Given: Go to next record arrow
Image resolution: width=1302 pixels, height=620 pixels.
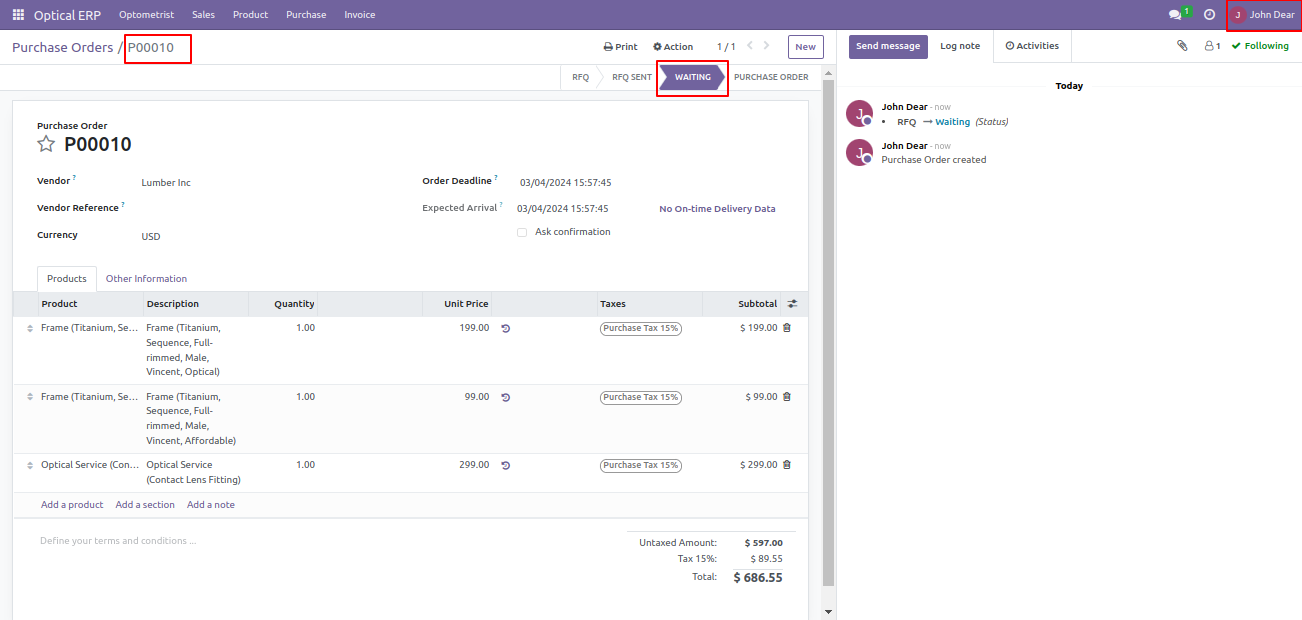Looking at the screenshot, I should click(767, 46).
